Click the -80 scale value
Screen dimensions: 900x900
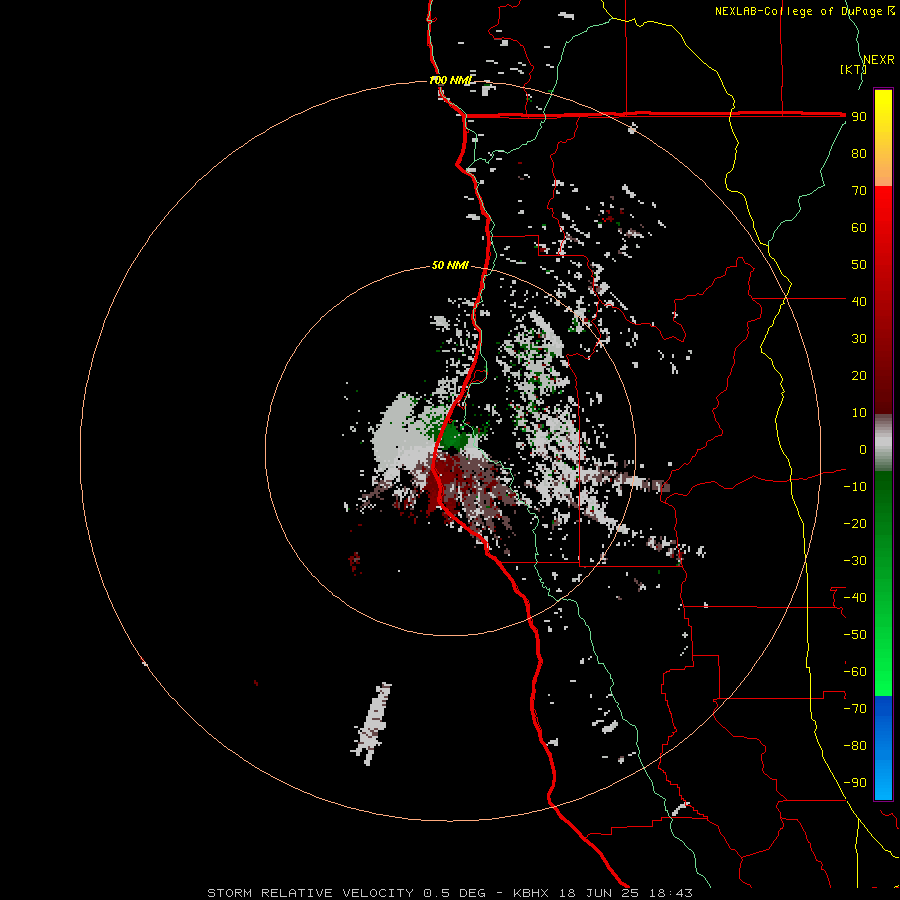tap(855, 746)
